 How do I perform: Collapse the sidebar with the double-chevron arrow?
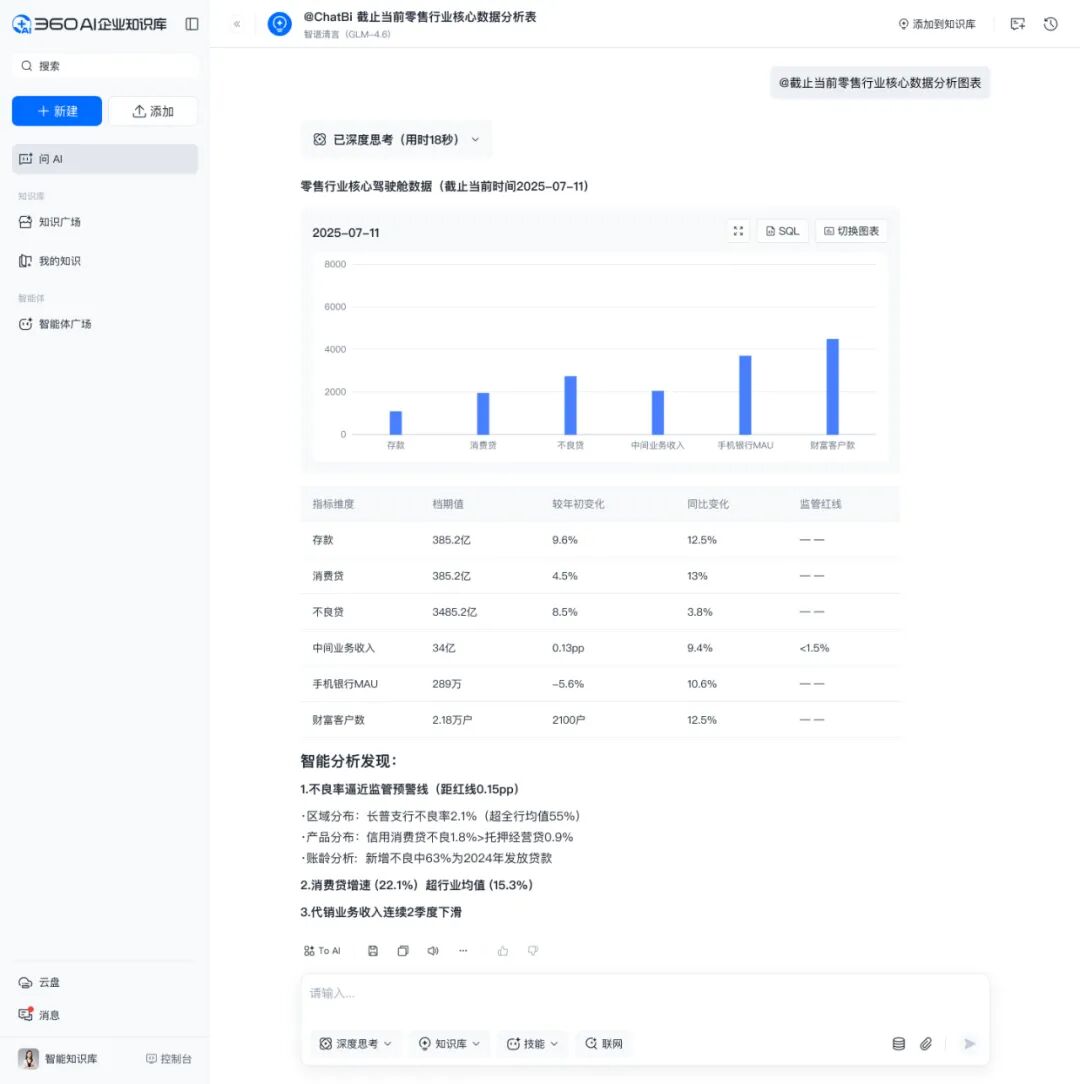pyautogui.click(x=237, y=24)
